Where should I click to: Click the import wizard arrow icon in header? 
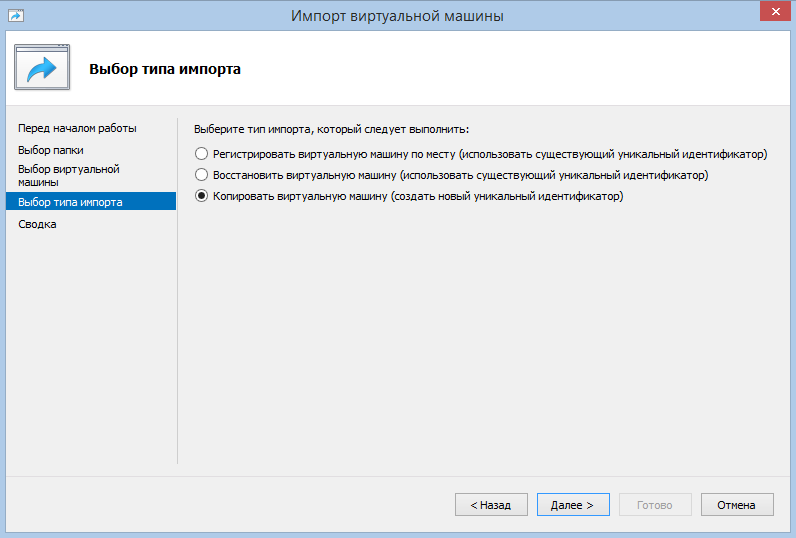click(42, 69)
